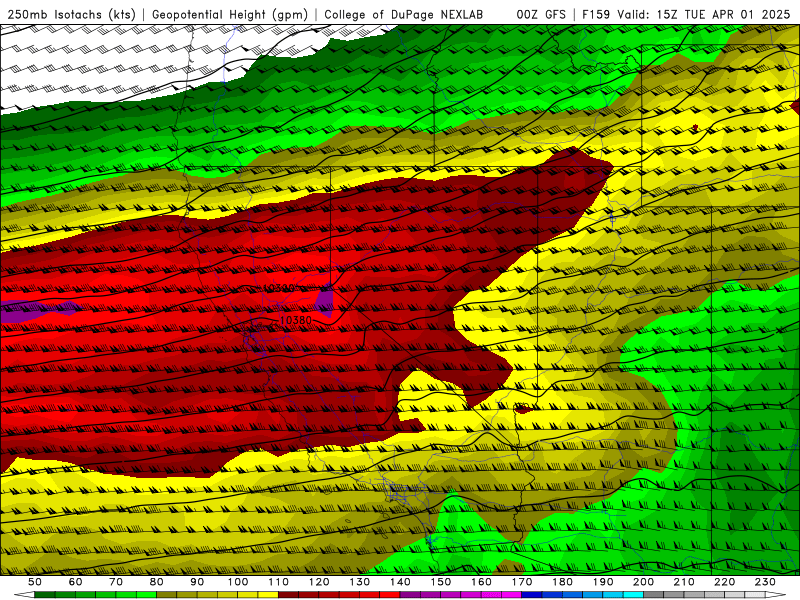Click the purple 140-knot patch beside the 10380 label
800x600 pixels.
tap(324, 299)
